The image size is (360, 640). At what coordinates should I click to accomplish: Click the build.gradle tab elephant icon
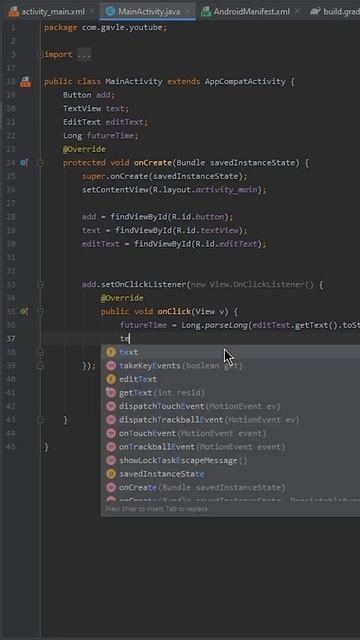pos(315,11)
